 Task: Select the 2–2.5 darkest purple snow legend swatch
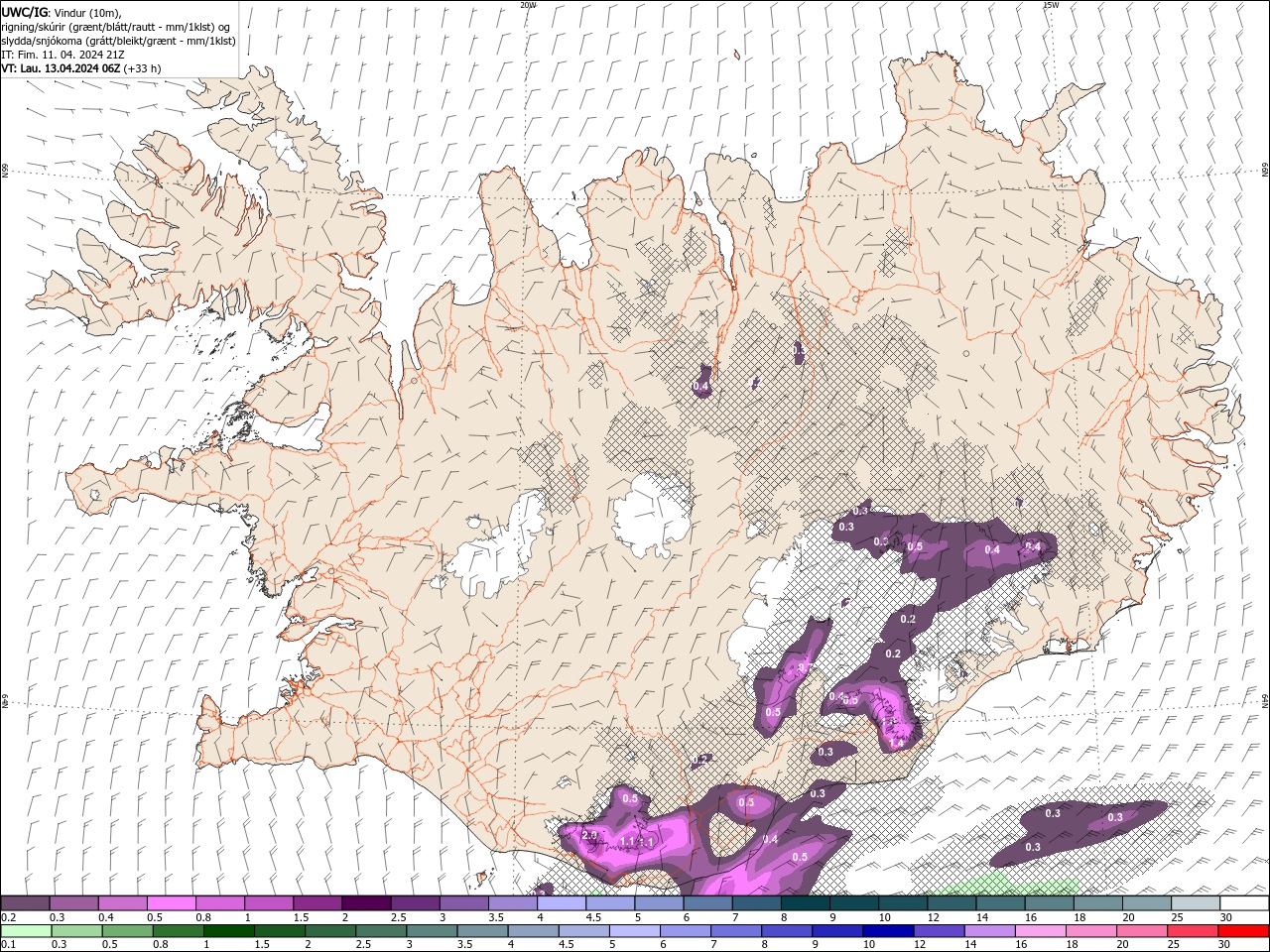click(x=366, y=902)
